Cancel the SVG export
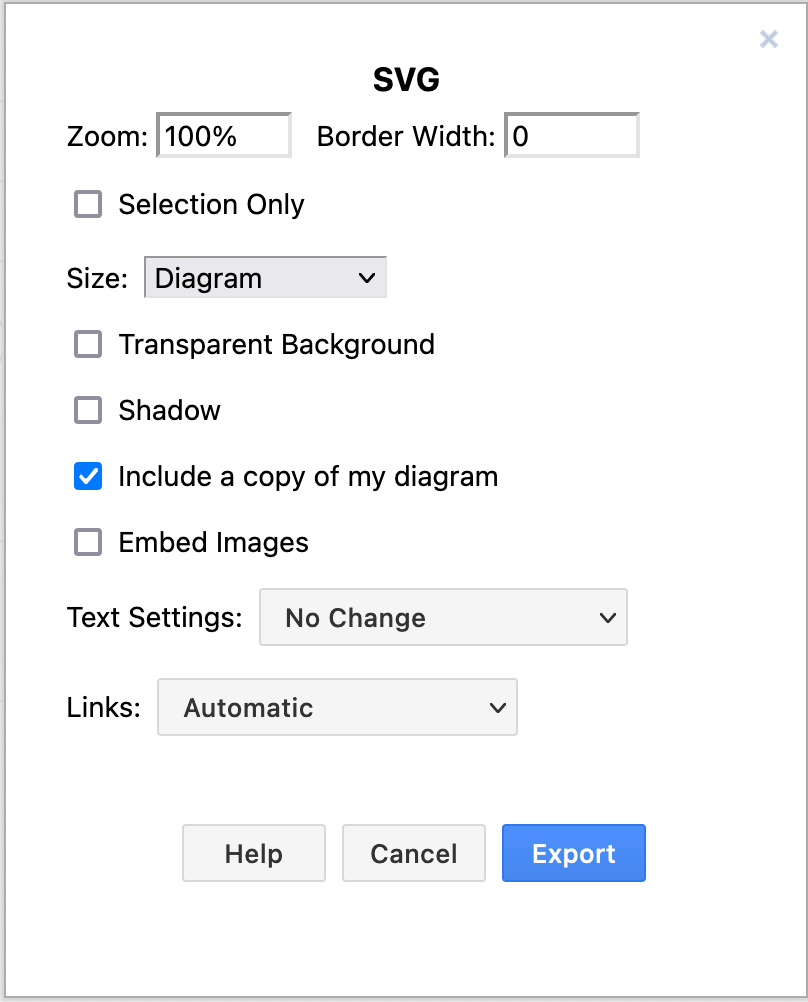Viewport: 808px width, 1002px height. (413, 853)
